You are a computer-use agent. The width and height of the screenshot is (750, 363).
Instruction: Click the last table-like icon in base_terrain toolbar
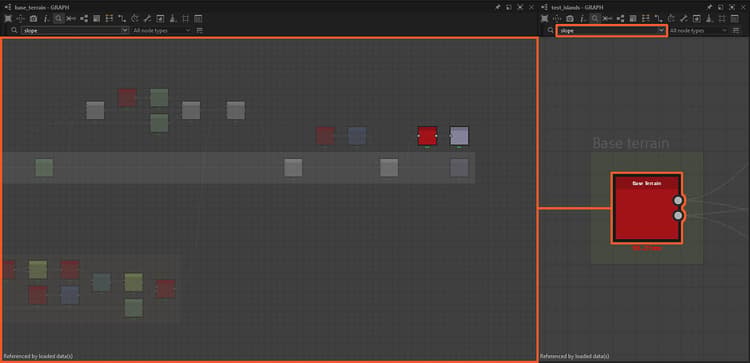coord(198,19)
